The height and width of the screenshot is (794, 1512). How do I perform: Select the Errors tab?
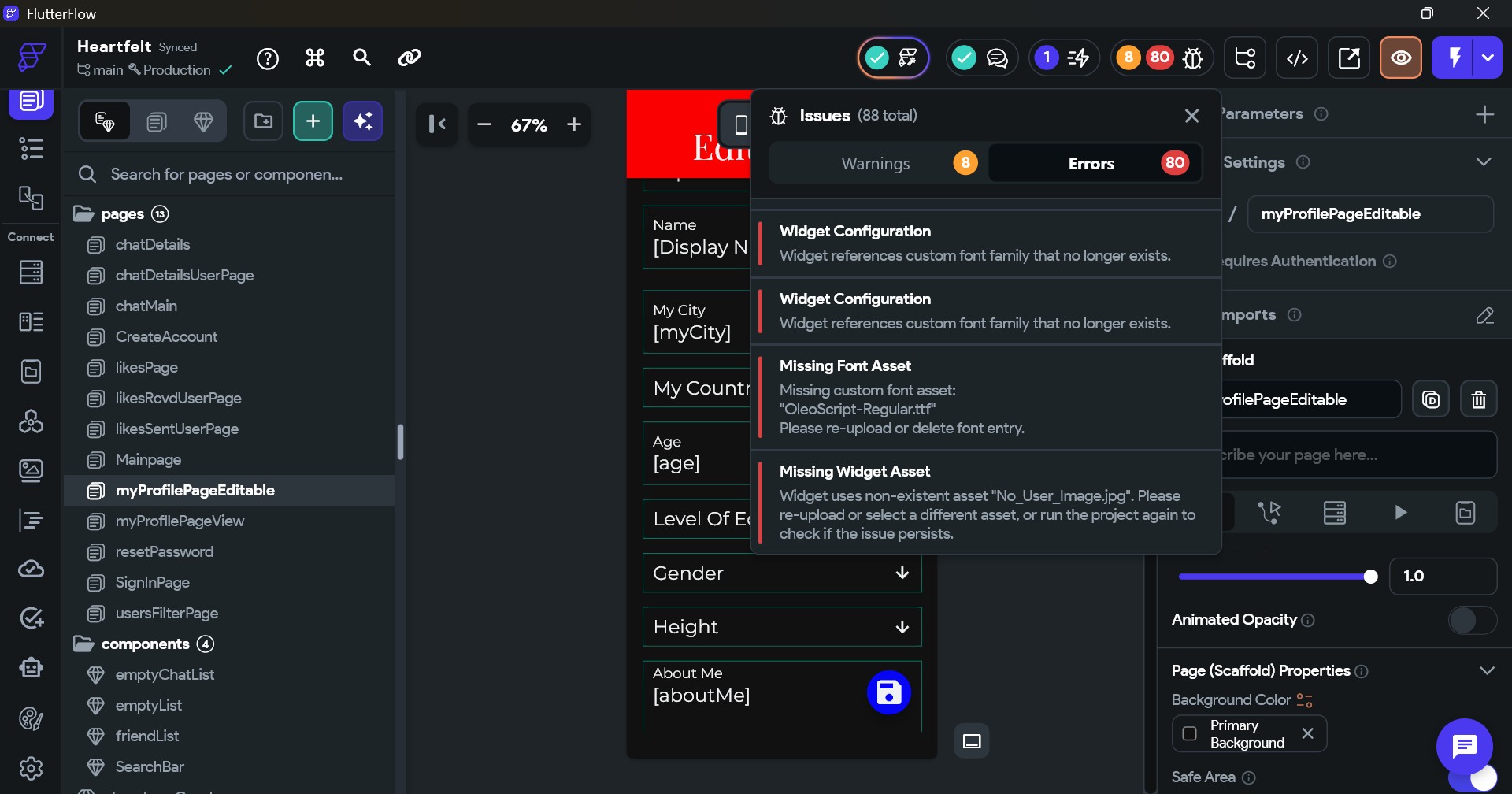[x=1091, y=164]
